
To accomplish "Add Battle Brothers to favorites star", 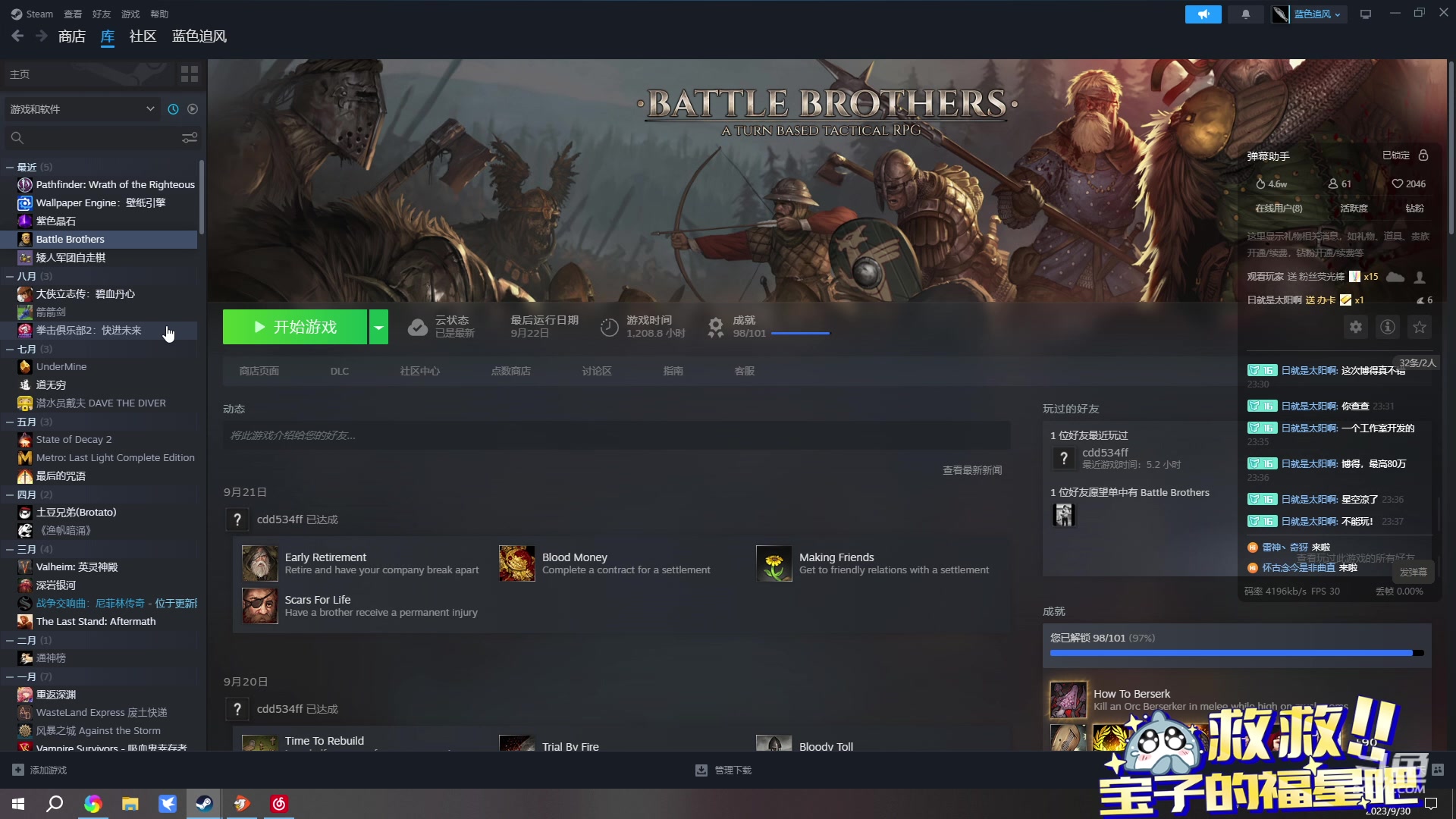I will pos(1420,327).
